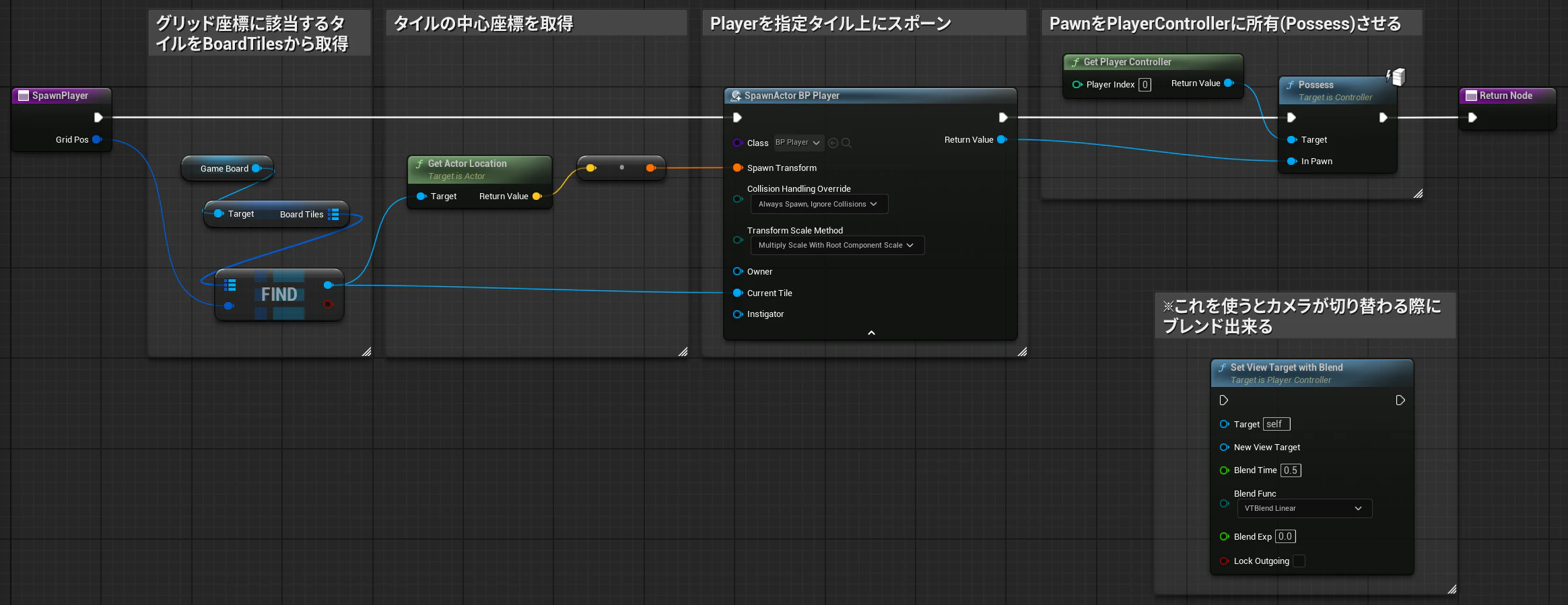Click Set View Target execution input pin
The height and width of the screenshot is (605, 1568).
coord(1224,400)
